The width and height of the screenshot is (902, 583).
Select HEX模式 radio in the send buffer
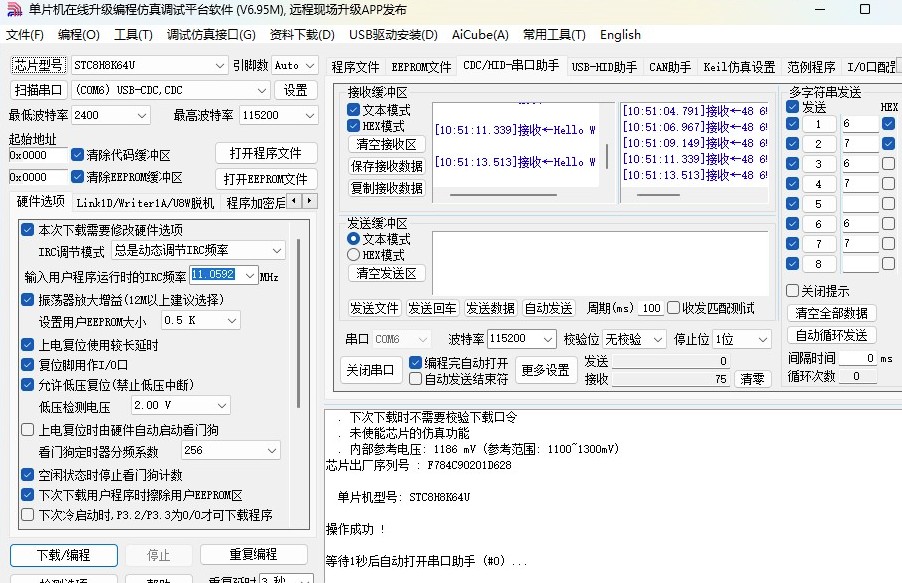coord(354,255)
